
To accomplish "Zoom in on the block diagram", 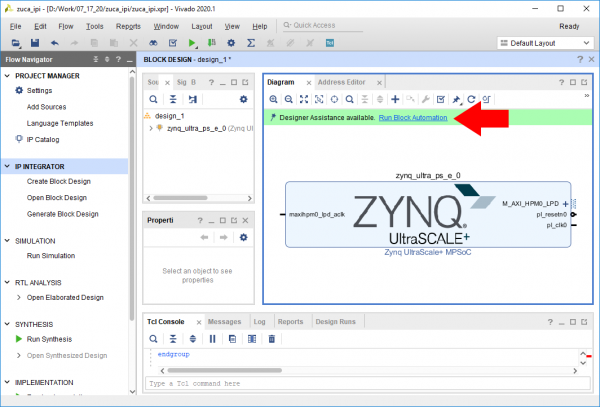I will 273,100.
